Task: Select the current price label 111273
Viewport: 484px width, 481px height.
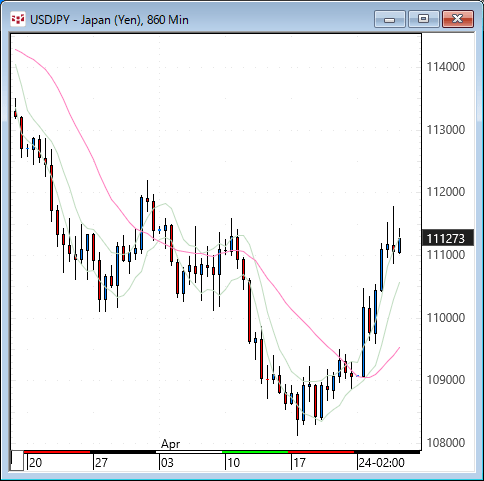Action: pyautogui.click(x=448, y=238)
